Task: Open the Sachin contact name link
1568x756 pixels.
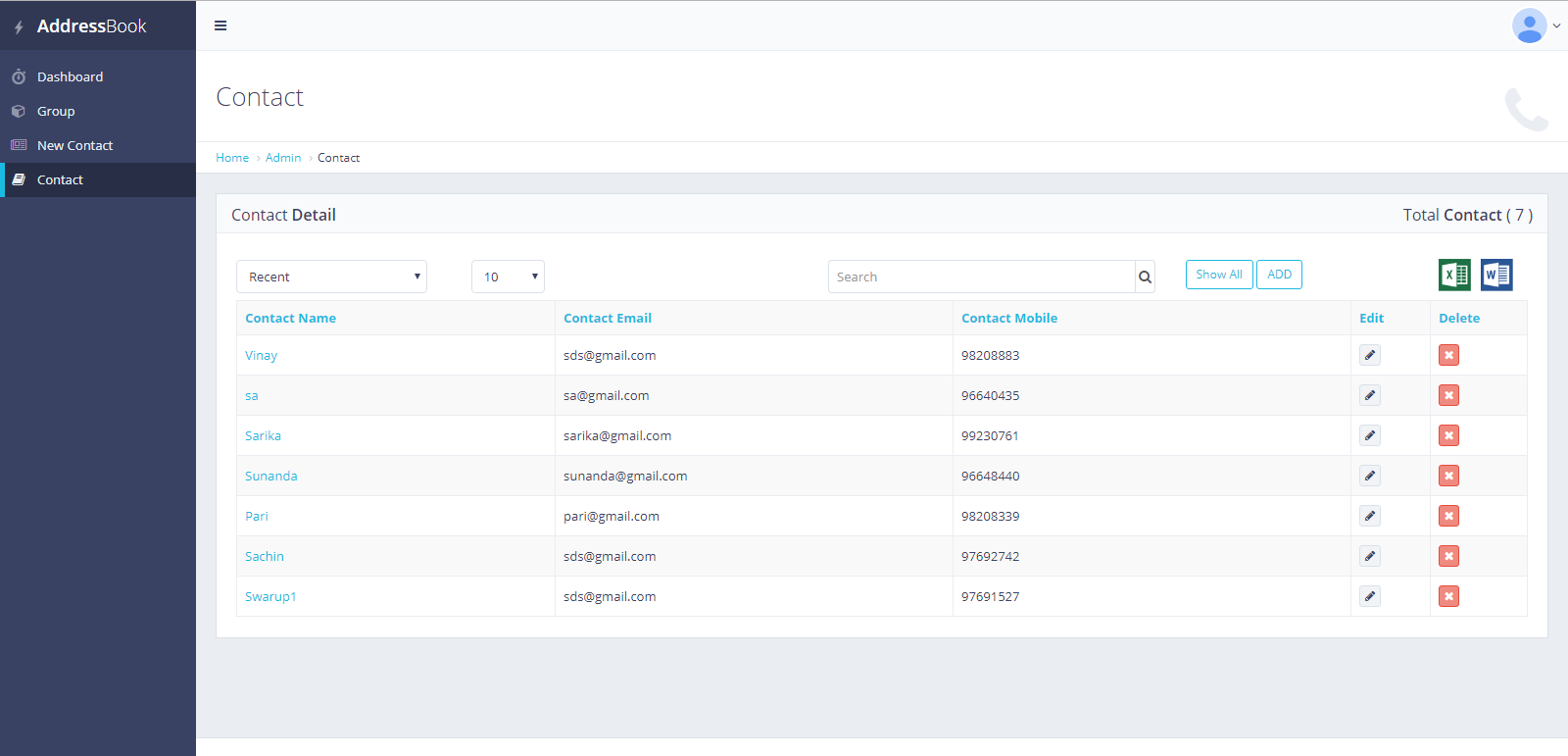Action: coord(265,556)
